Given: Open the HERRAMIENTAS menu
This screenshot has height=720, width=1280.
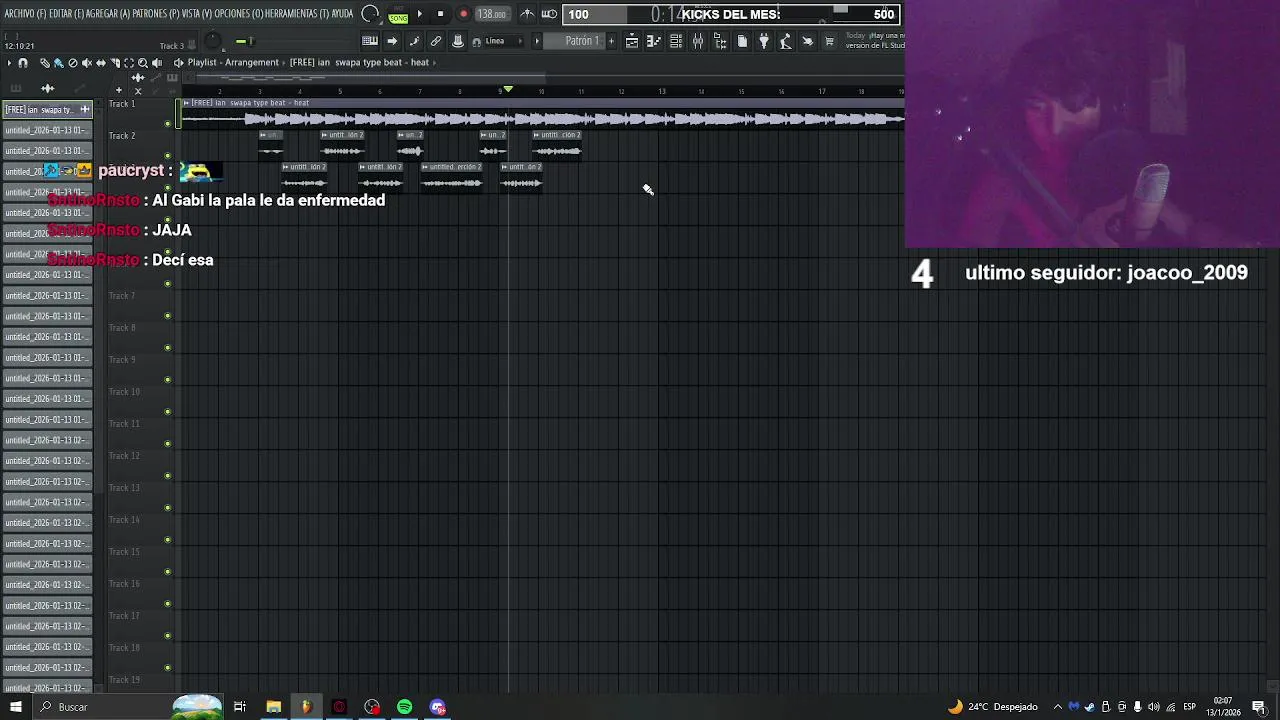Looking at the screenshot, I should tap(297, 14).
